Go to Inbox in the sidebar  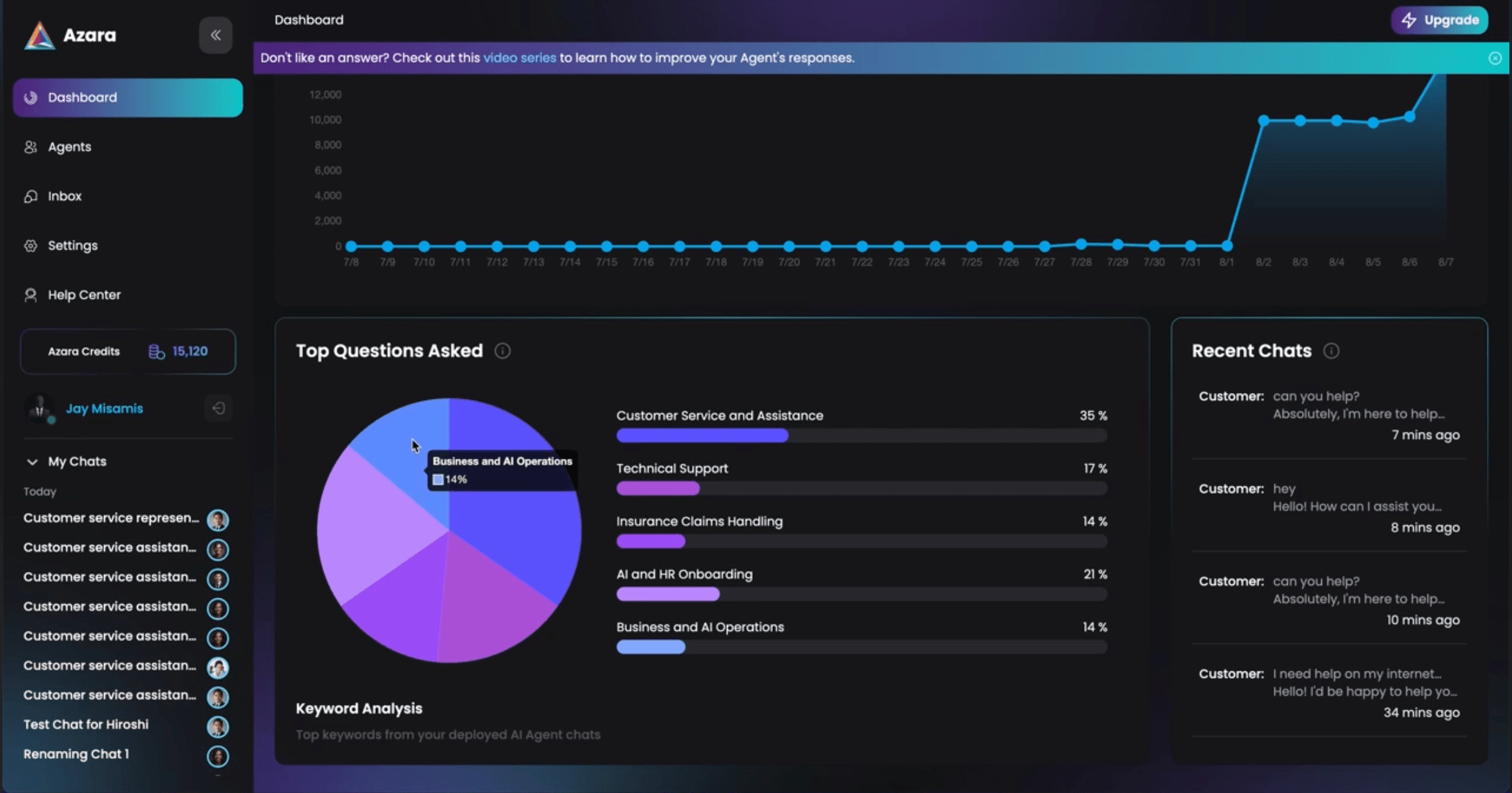pyautogui.click(x=65, y=196)
